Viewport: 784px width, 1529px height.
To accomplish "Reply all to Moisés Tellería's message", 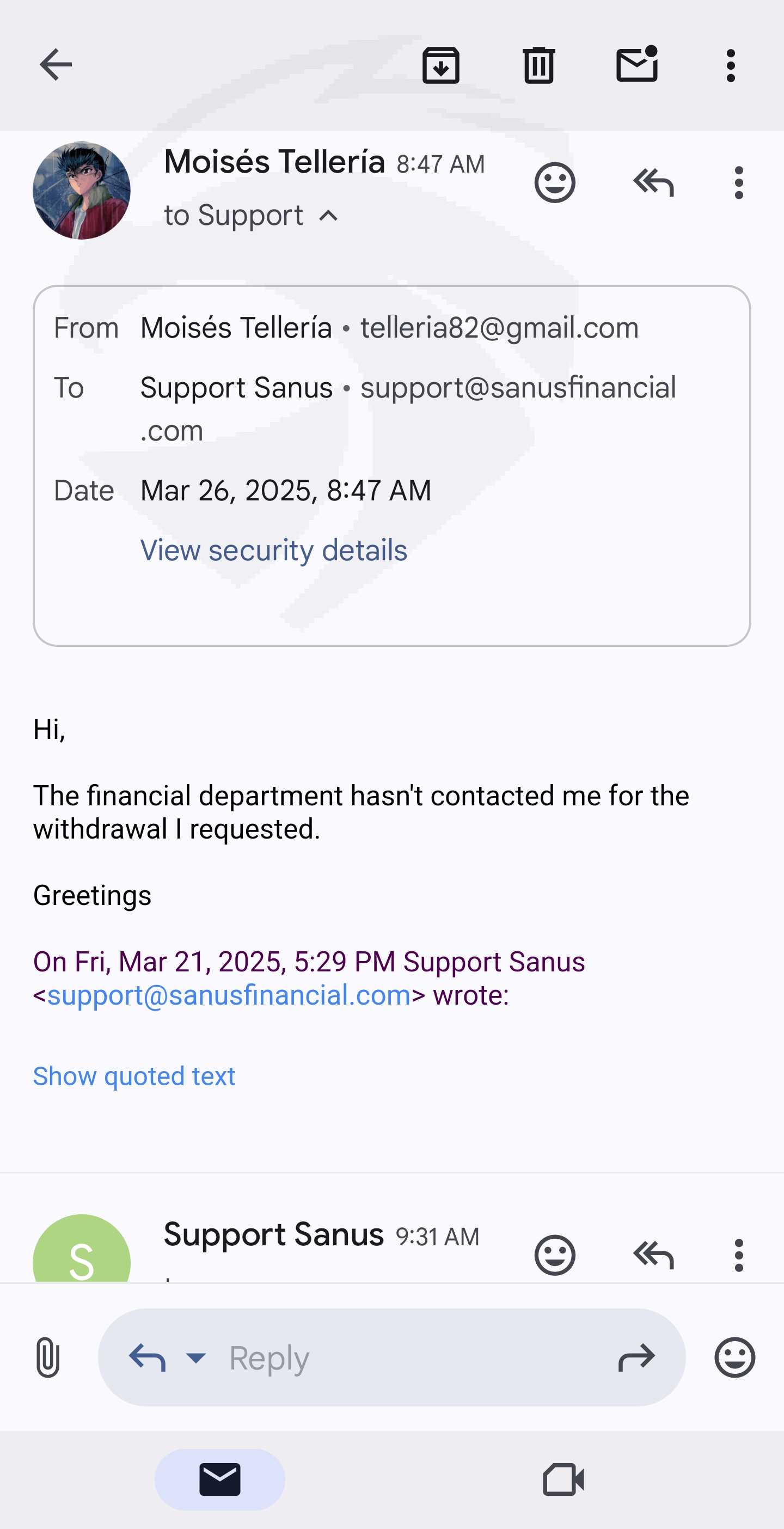I will click(x=653, y=182).
